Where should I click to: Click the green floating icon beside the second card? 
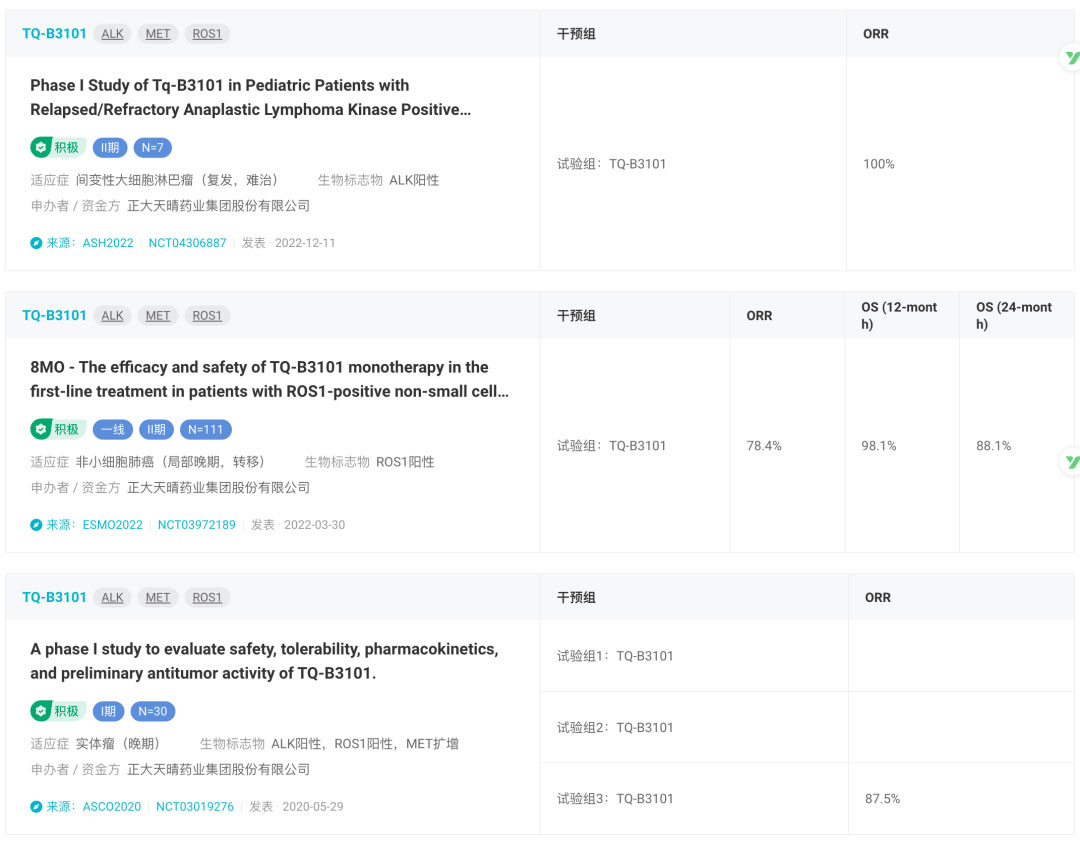point(1071,461)
